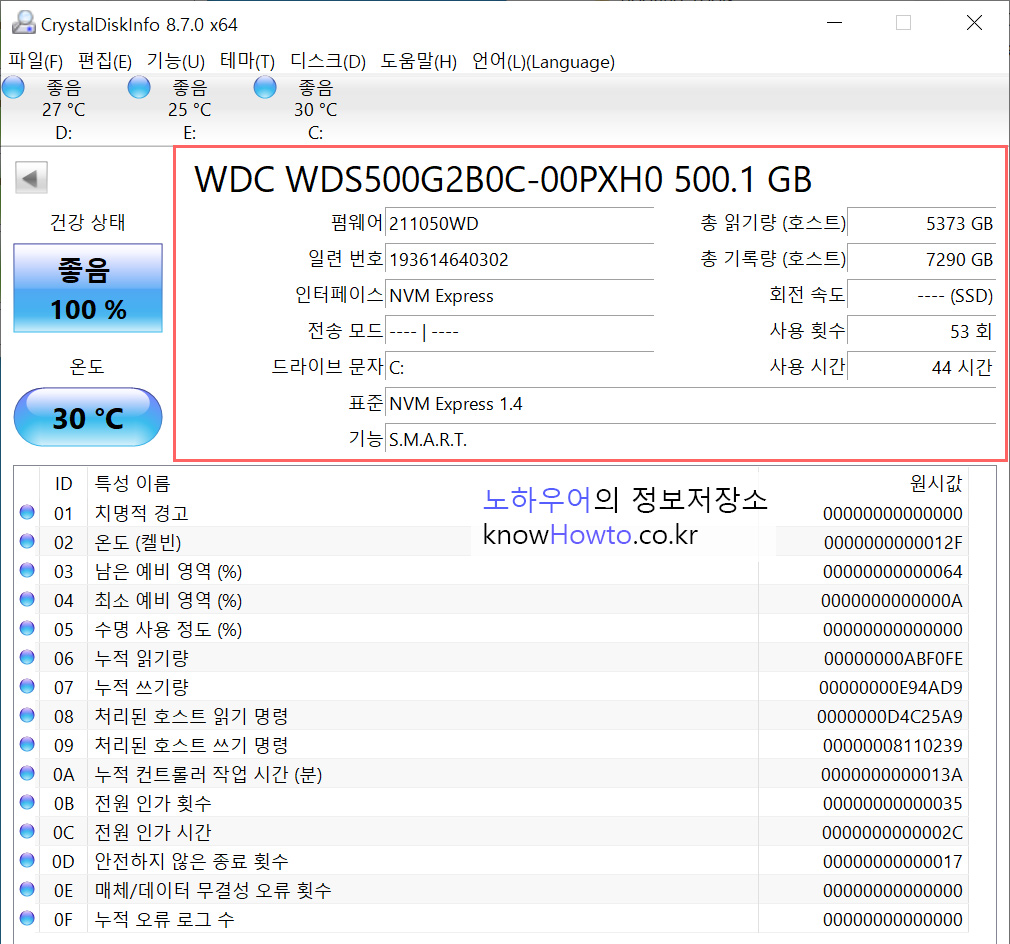The height and width of the screenshot is (944, 1010).
Task: Select raw value 0000008110239
Action: coord(893,746)
